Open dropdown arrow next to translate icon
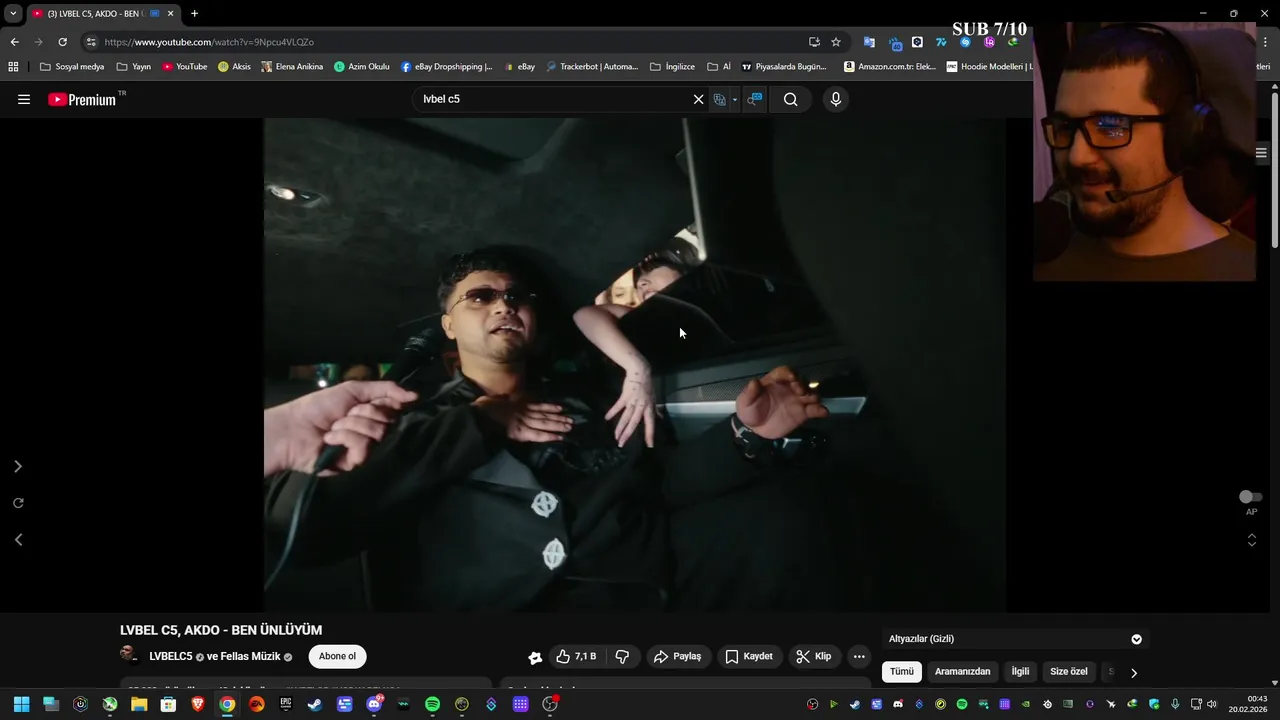The width and height of the screenshot is (1280, 720). point(734,99)
